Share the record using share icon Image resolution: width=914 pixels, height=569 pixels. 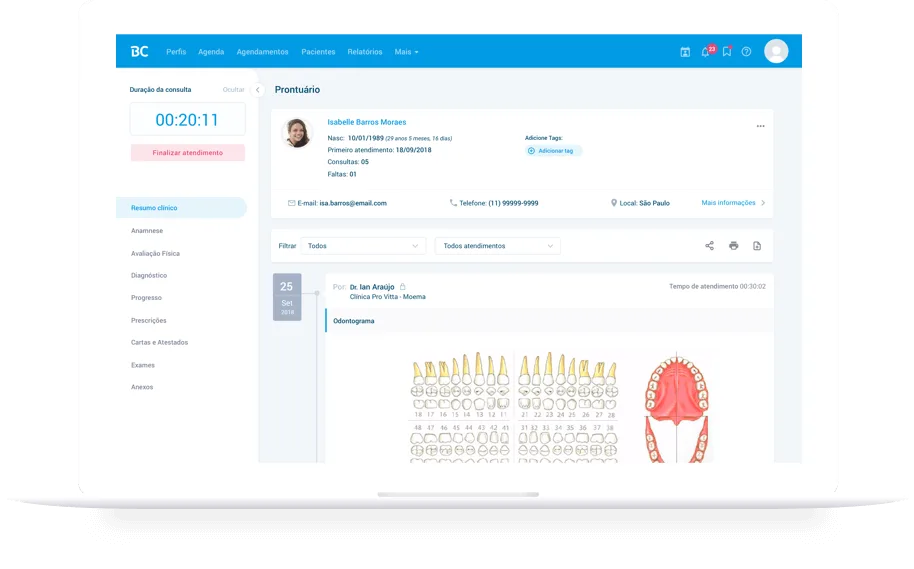point(710,246)
